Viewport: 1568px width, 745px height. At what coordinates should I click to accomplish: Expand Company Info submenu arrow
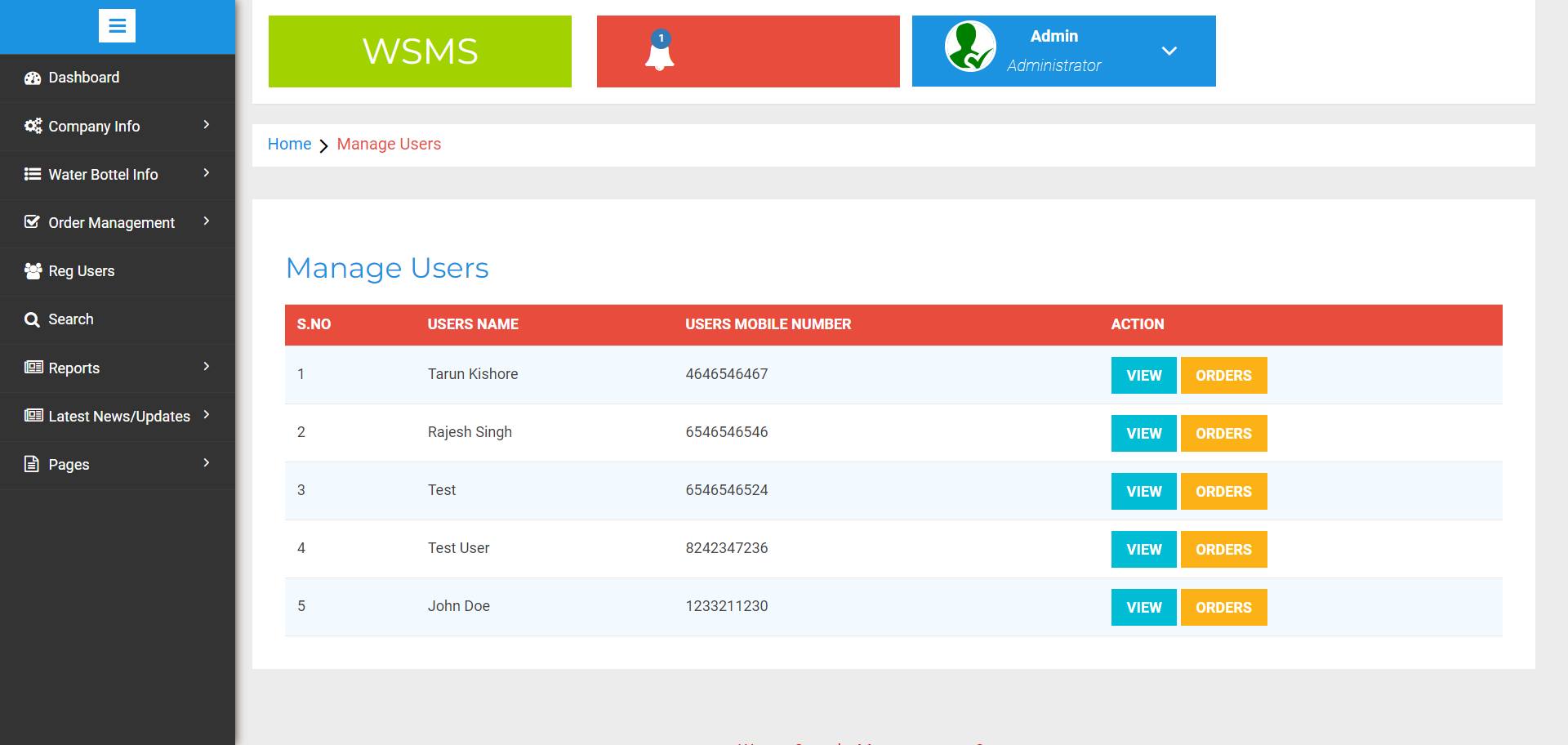click(207, 124)
